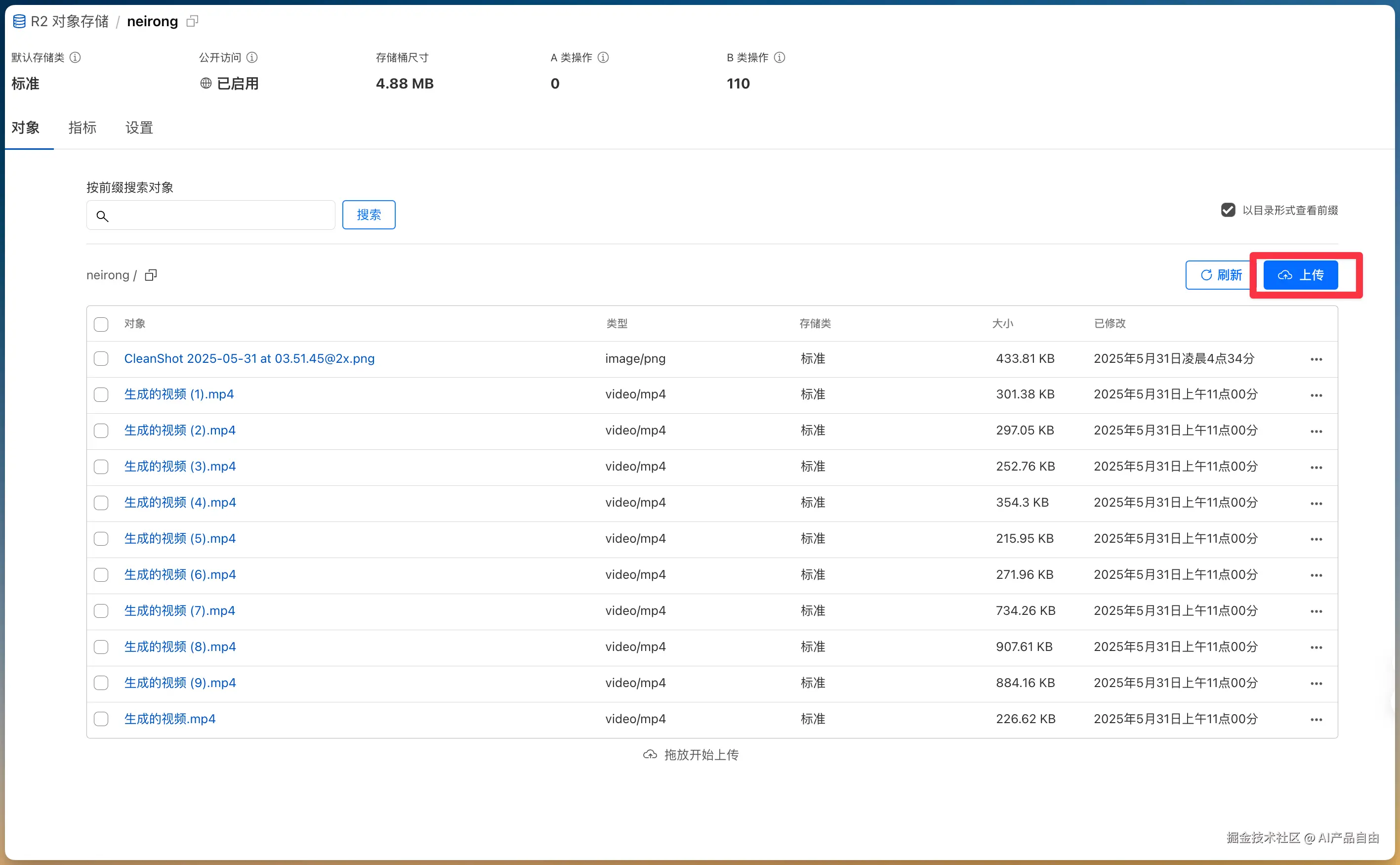
Task: Click info icon beside 公开访问
Action: [252, 57]
